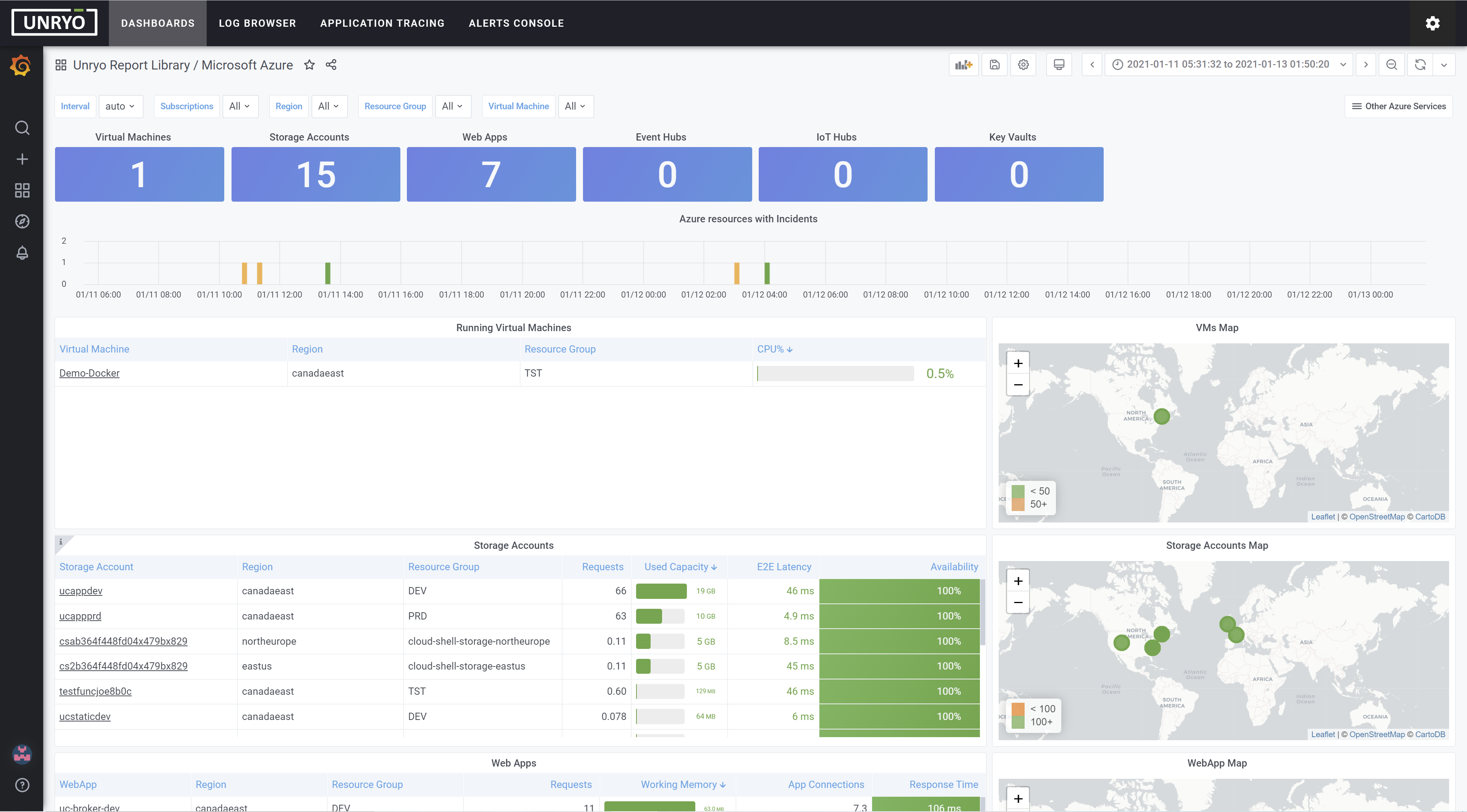Screen dimensions: 1467x812
Task: Cycle view mode with monitor icon
Action: pyautogui.click(x=1059, y=64)
